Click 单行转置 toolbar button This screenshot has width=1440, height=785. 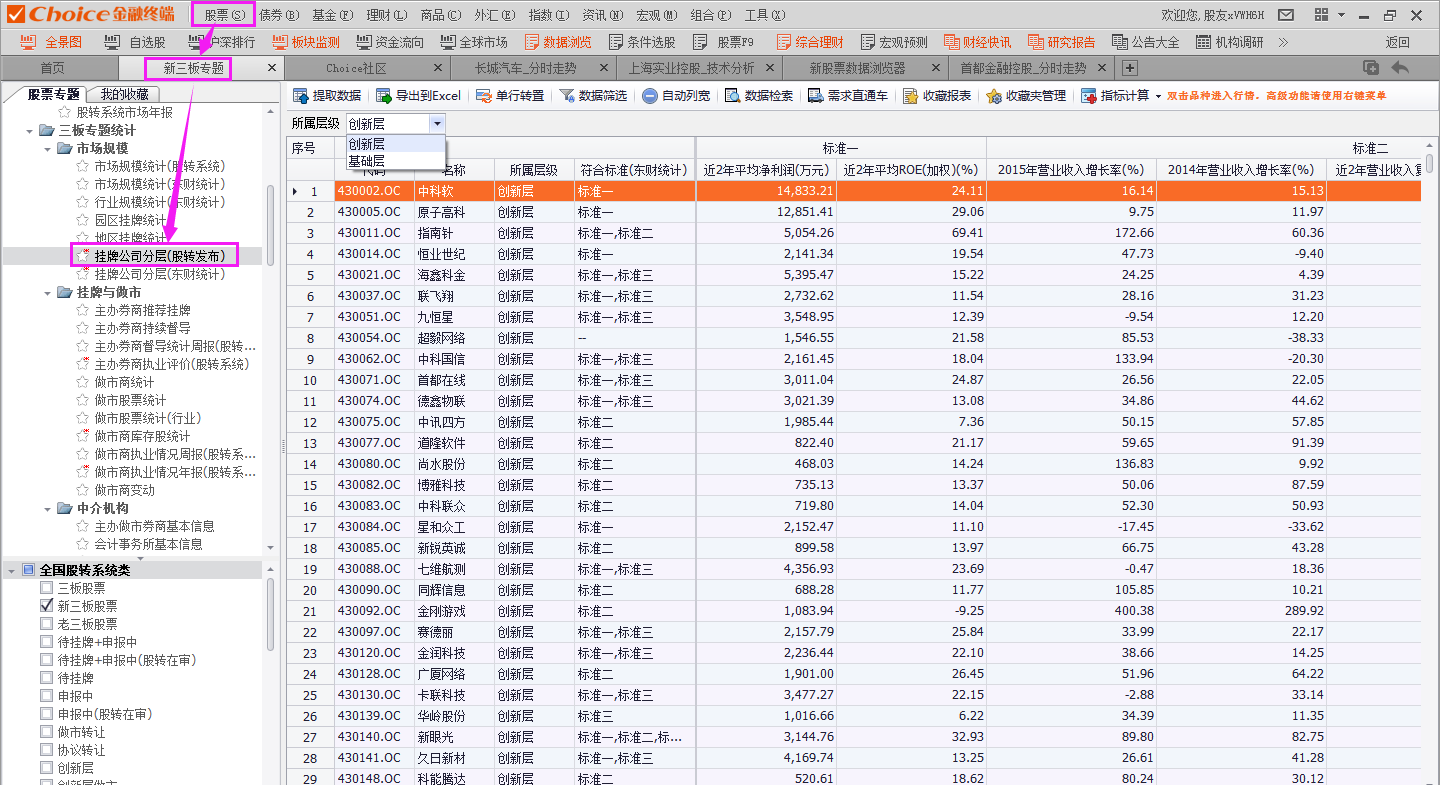tap(510, 96)
